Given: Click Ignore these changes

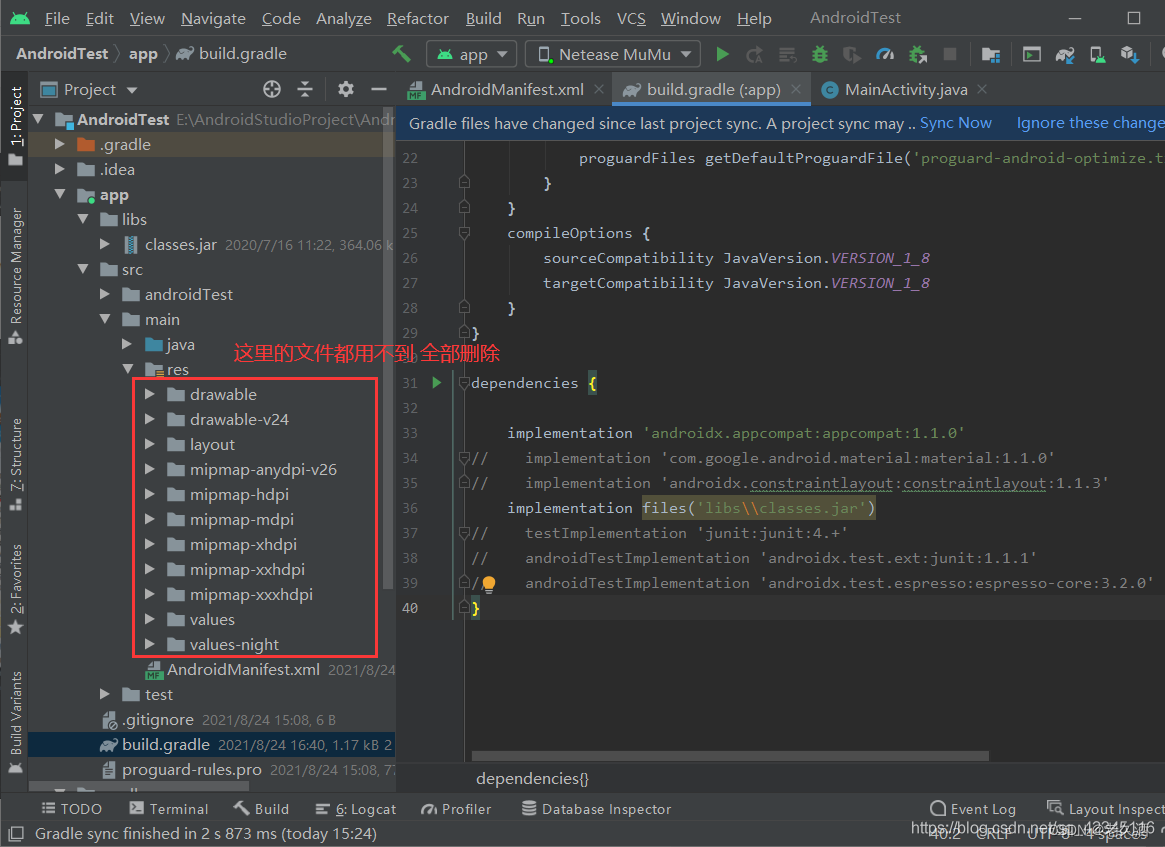Looking at the screenshot, I should pyautogui.click(x=1089, y=122).
